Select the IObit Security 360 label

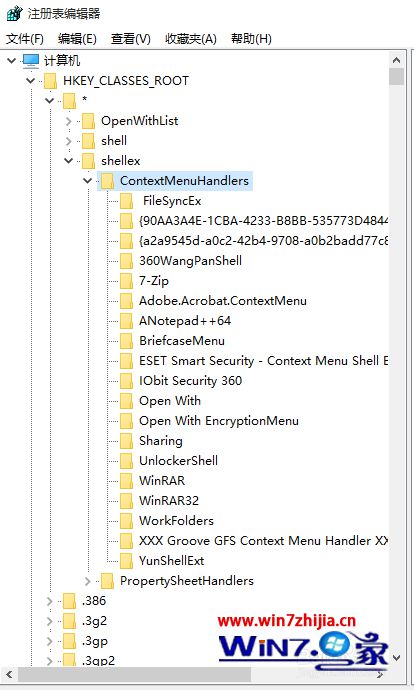click(191, 381)
